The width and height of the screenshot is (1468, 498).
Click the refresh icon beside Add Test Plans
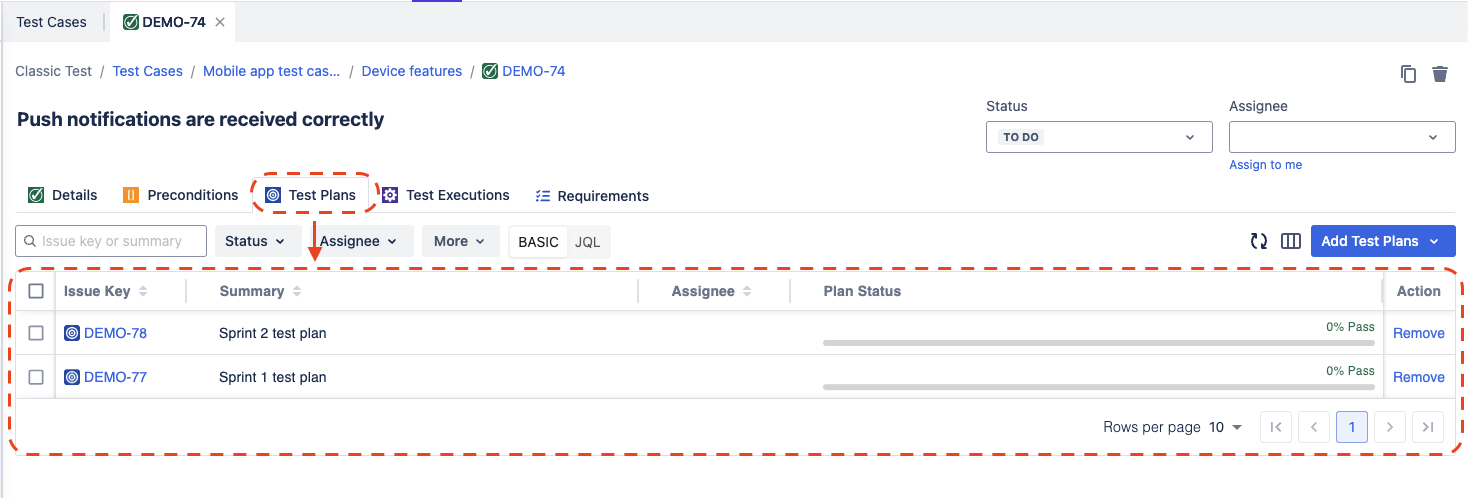click(x=1259, y=241)
